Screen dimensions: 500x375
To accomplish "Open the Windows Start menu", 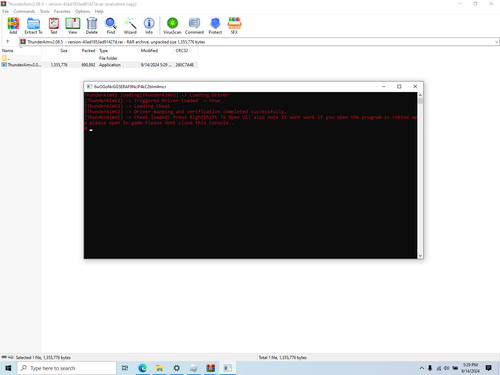I will click(x=8, y=368).
